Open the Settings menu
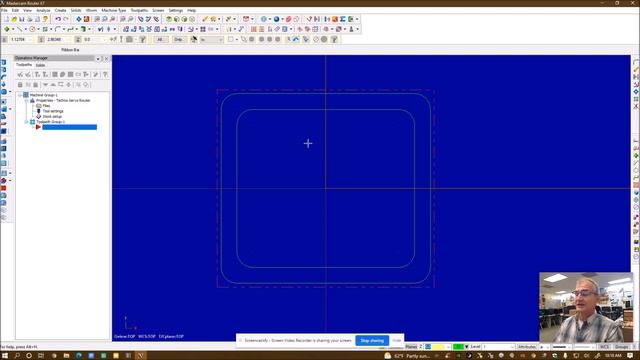 click(176, 10)
